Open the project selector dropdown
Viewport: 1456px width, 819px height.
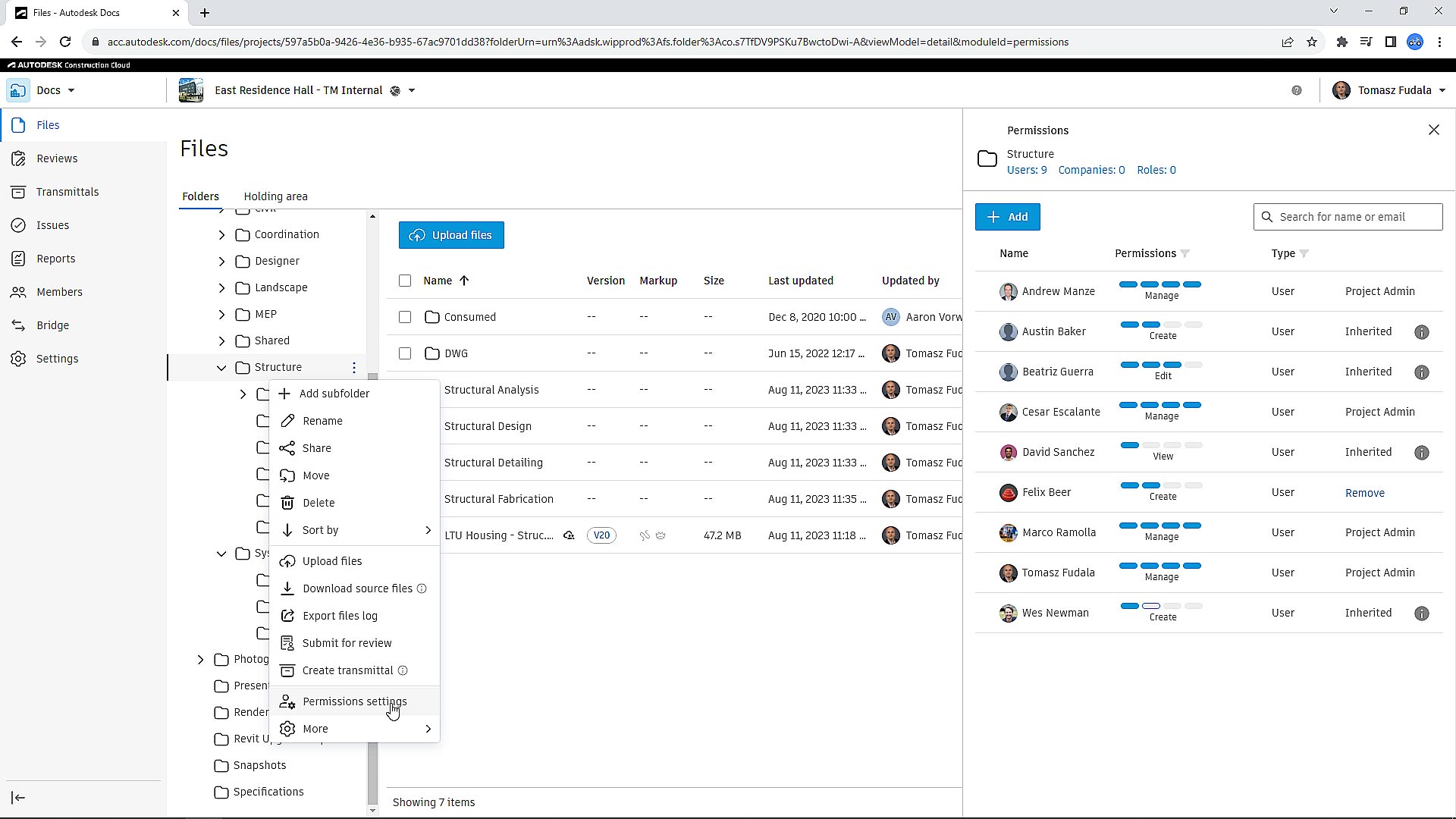coord(412,90)
